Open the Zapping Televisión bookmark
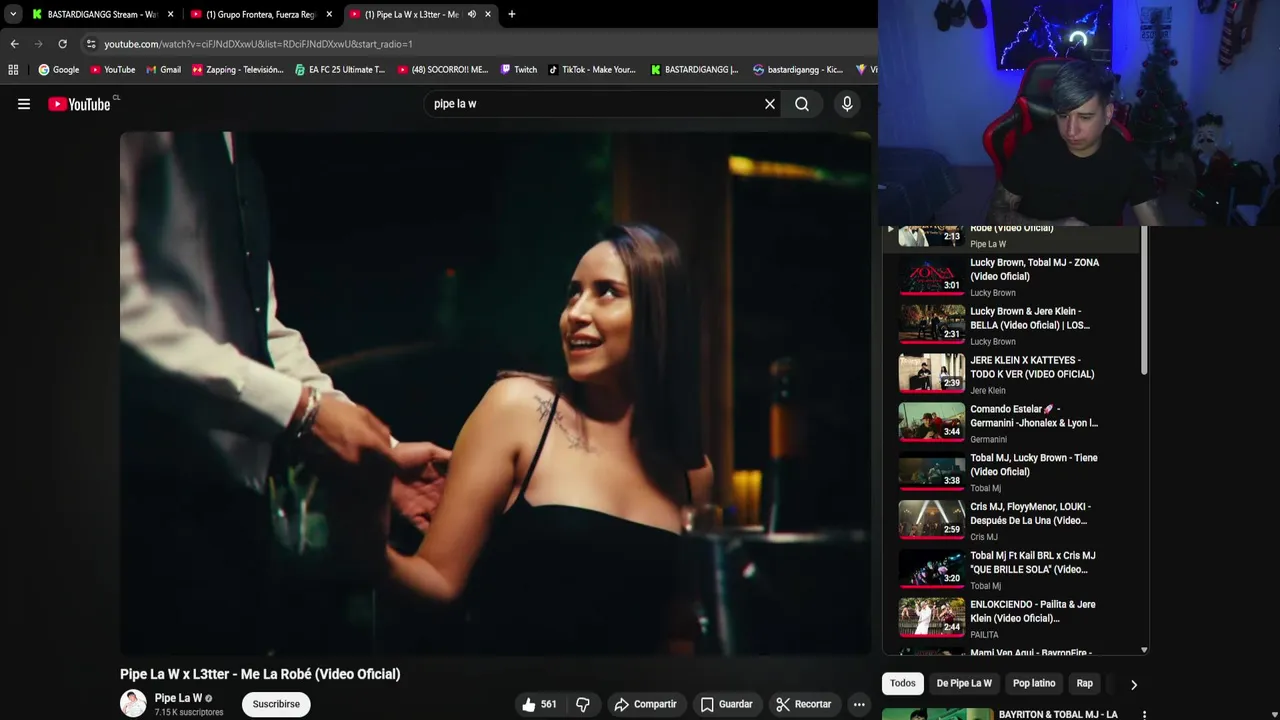1280x720 pixels. tap(238, 70)
